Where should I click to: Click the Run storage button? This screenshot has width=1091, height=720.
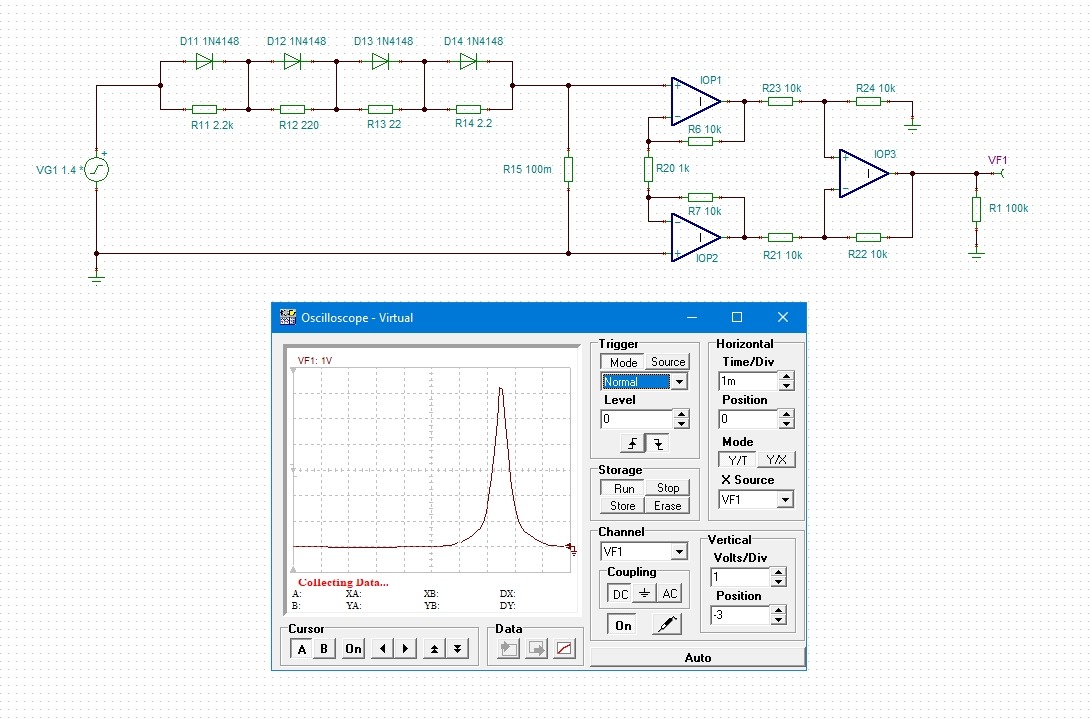[623, 488]
